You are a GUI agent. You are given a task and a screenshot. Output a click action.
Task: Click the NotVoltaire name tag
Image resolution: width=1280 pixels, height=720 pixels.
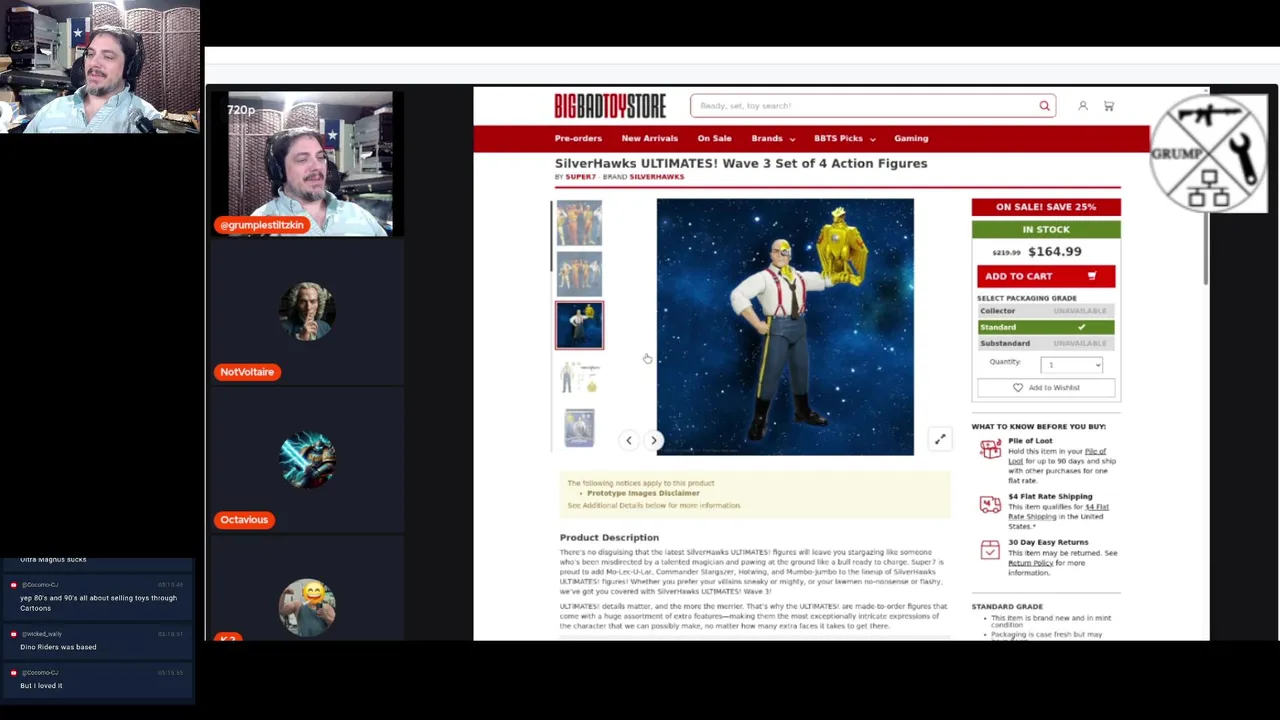(x=247, y=372)
